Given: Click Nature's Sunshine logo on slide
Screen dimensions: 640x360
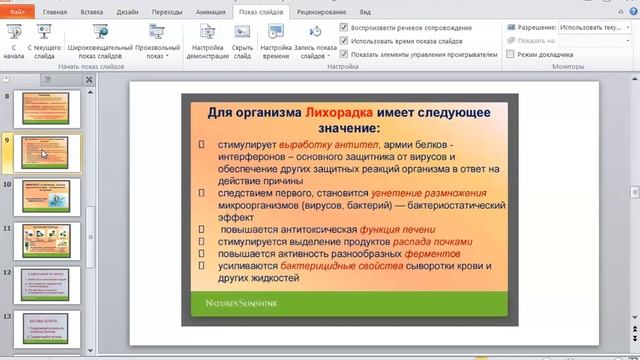Looking at the screenshot, I should (241, 303).
